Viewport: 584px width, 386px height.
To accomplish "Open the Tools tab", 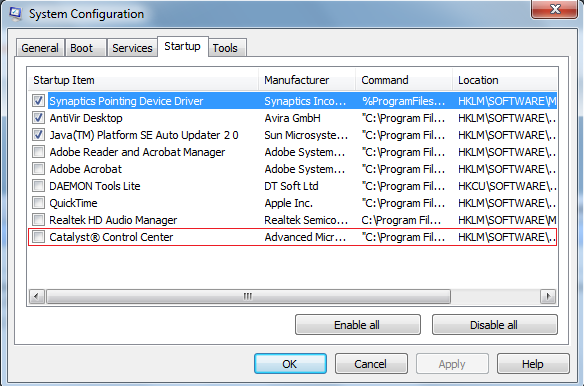I will coord(227,48).
